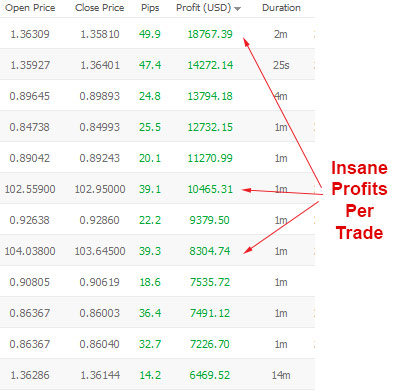The height and width of the screenshot is (391, 400).
Task: Click close price 0.86040
Action: tap(100, 344)
